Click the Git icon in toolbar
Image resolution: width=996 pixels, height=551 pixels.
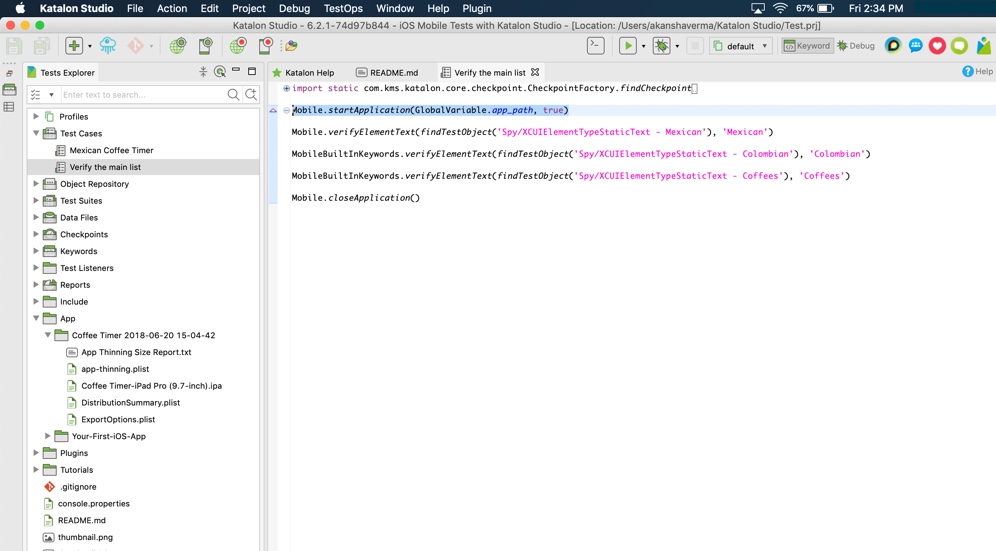click(x=135, y=46)
